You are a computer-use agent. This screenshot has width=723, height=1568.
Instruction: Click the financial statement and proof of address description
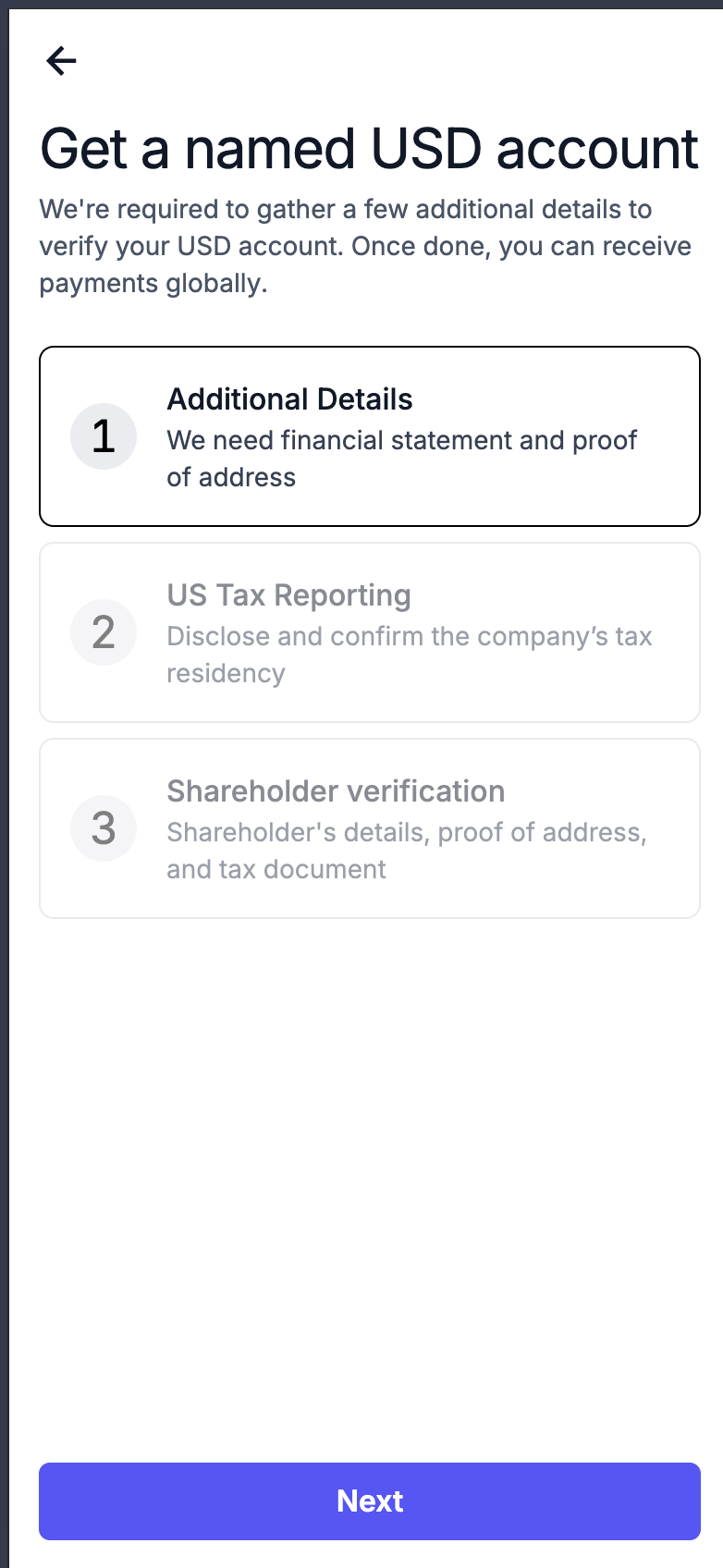click(x=401, y=459)
